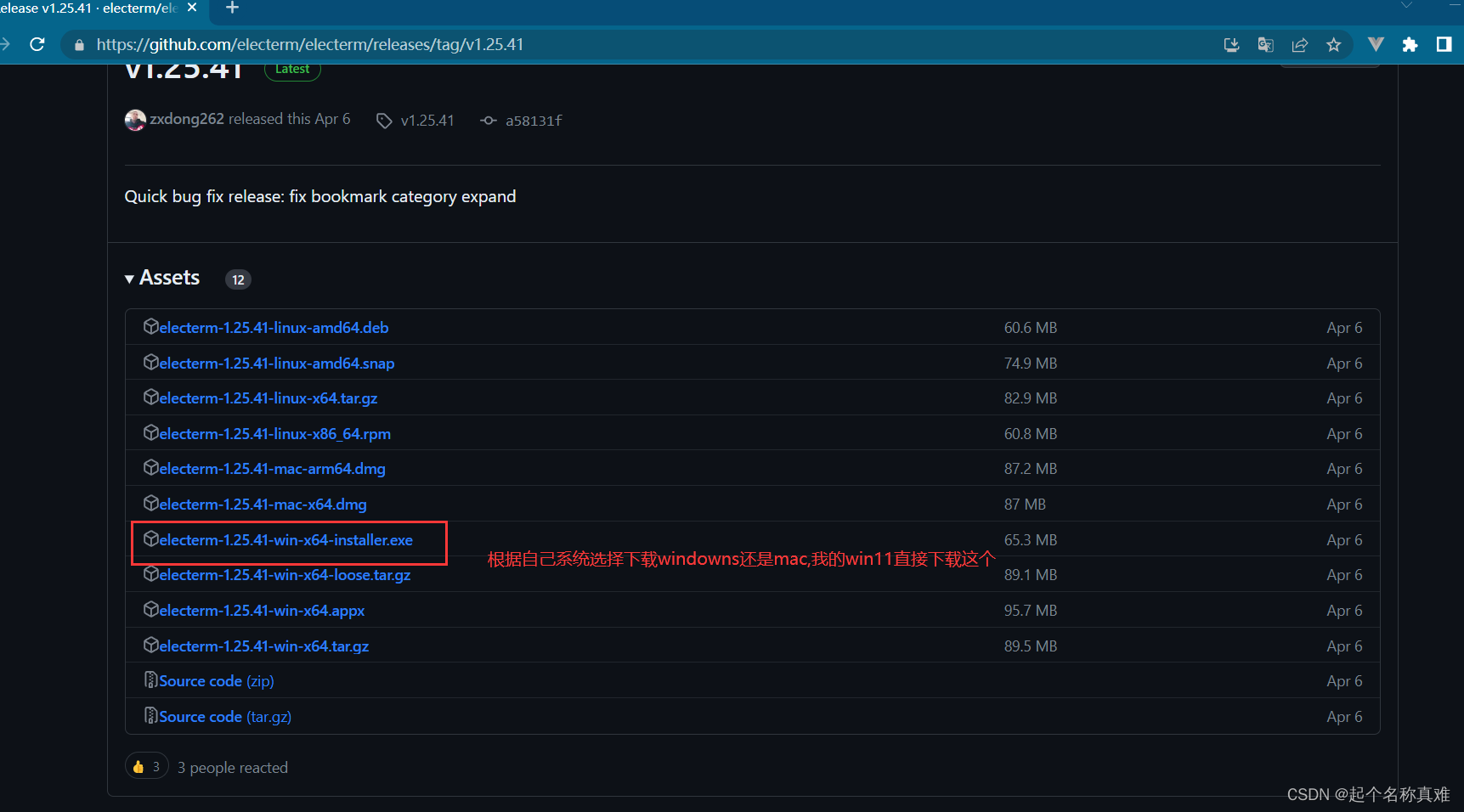Download electerm-1.25.41-linux-x86_64.rpm
This screenshot has width=1464, height=812.
click(274, 434)
